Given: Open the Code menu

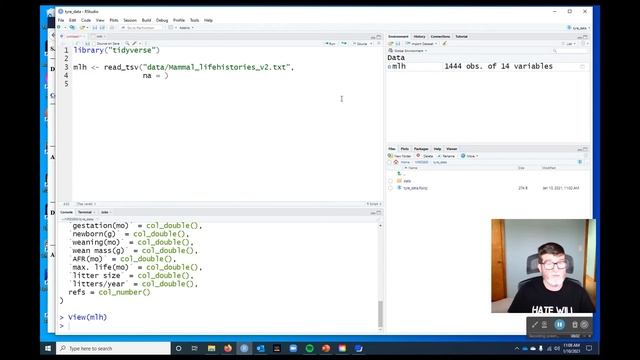Looking at the screenshot, I should 86,20.
